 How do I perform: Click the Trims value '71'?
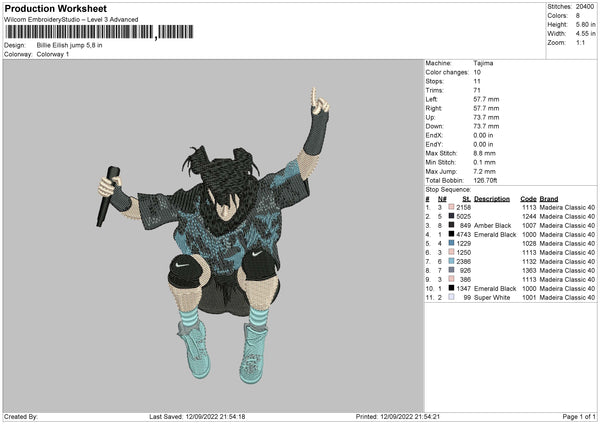click(x=477, y=90)
